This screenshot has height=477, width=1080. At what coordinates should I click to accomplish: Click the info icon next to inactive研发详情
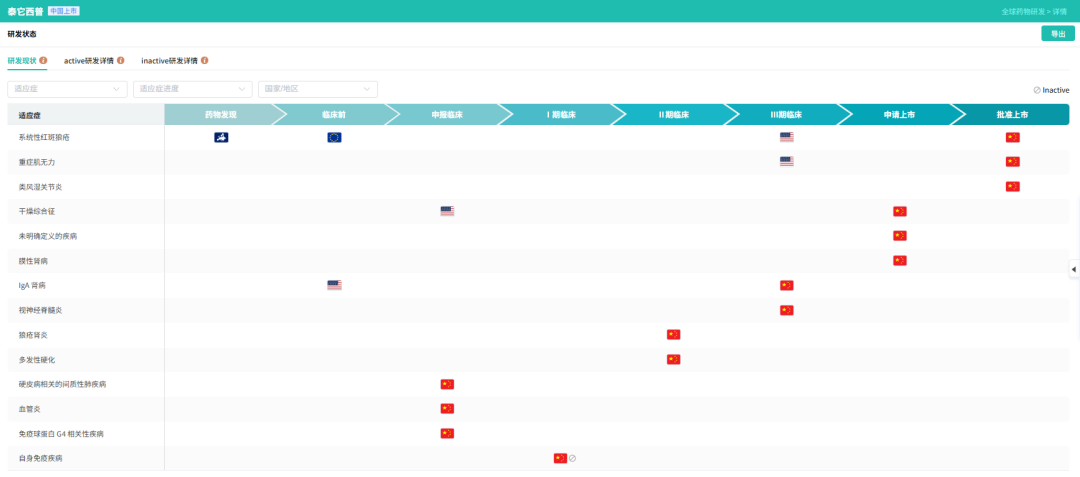205,61
